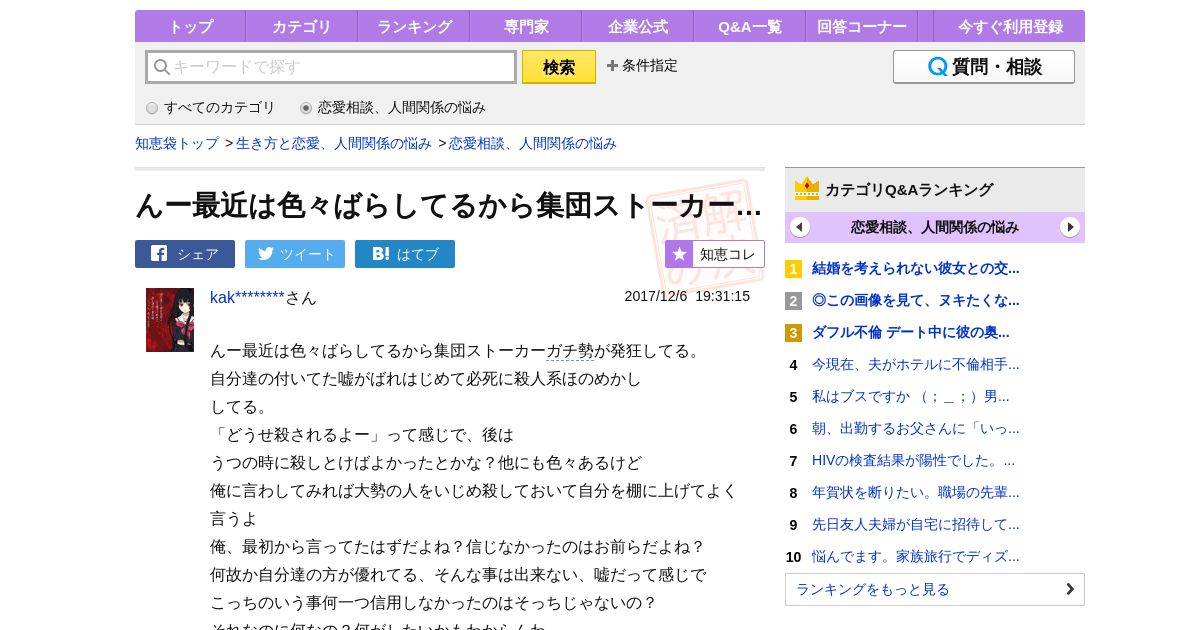Go to 知恵袋トップ breadcrumb link
The image size is (1200, 630).
coord(177,143)
